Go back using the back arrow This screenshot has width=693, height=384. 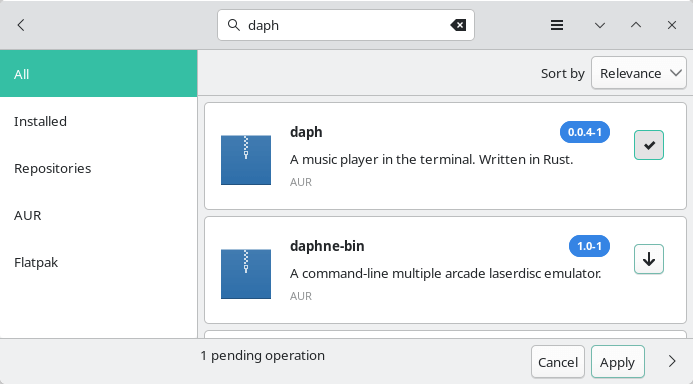21,25
